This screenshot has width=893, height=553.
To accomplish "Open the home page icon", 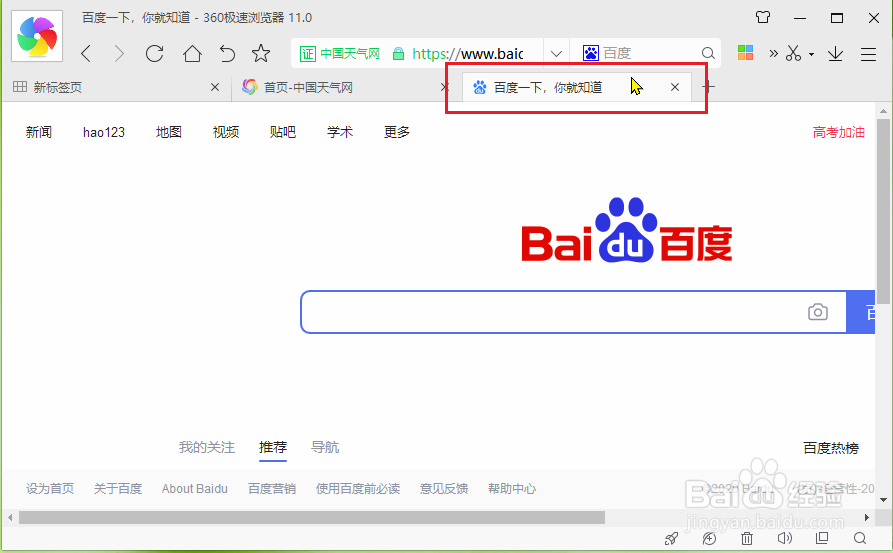I will coord(192,54).
